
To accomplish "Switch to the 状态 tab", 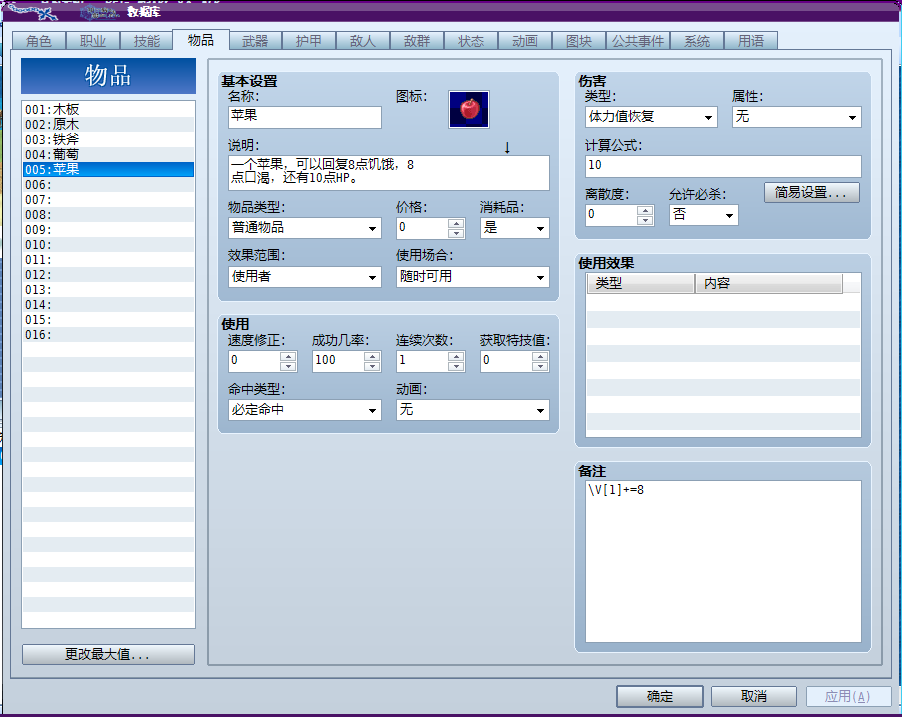I will (x=471, y=41).
